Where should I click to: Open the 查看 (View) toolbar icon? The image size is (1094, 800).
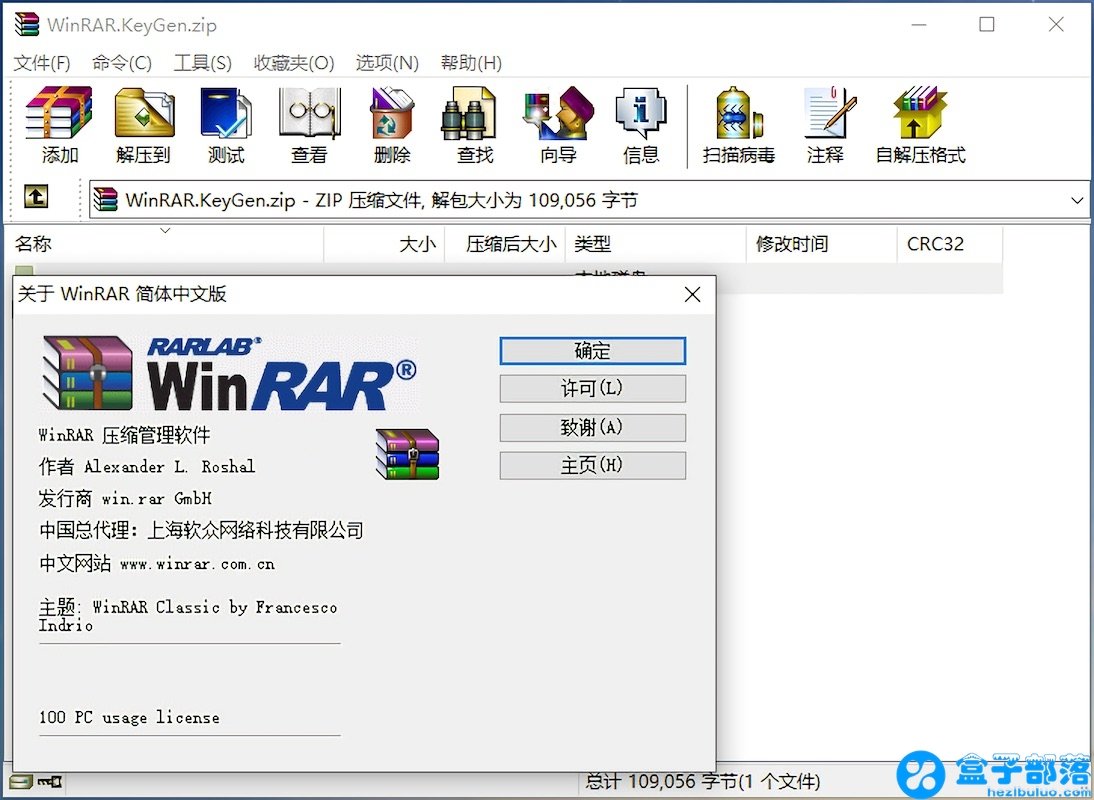point(309,125)
